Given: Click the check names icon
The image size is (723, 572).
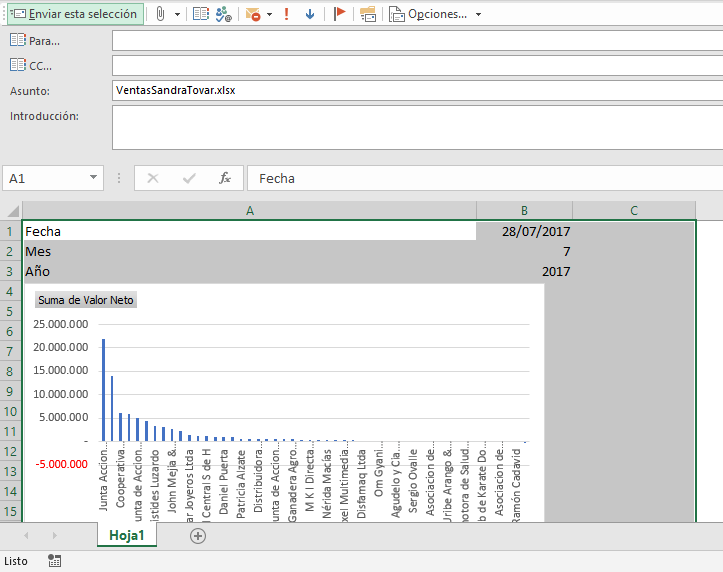Looking at the screenshot, I should point(224,14).
